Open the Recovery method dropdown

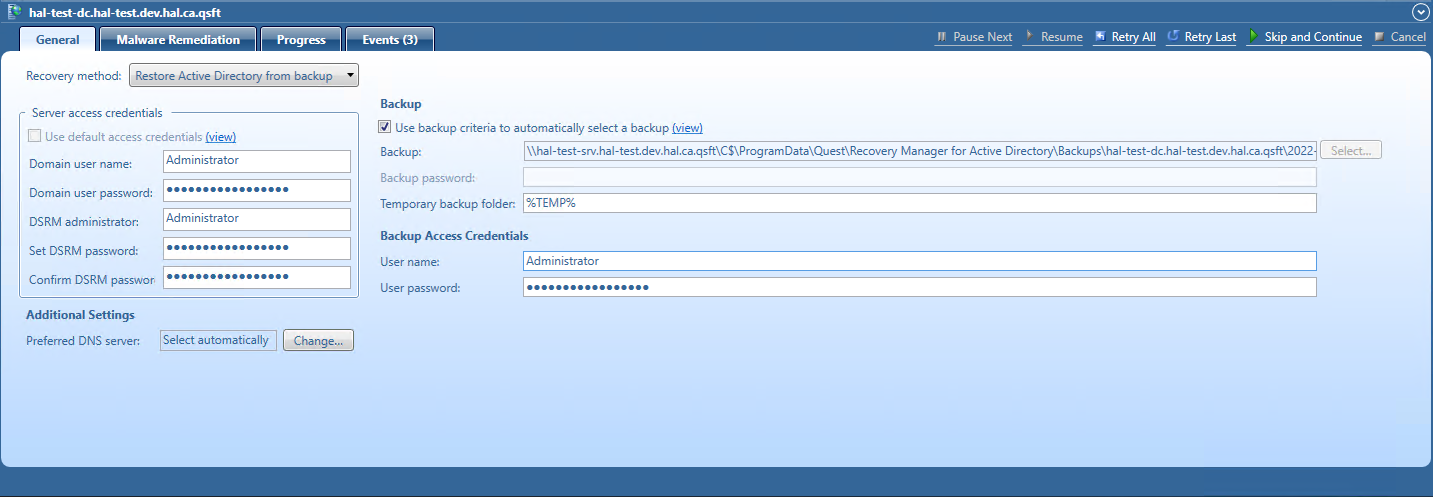point(244,76)
